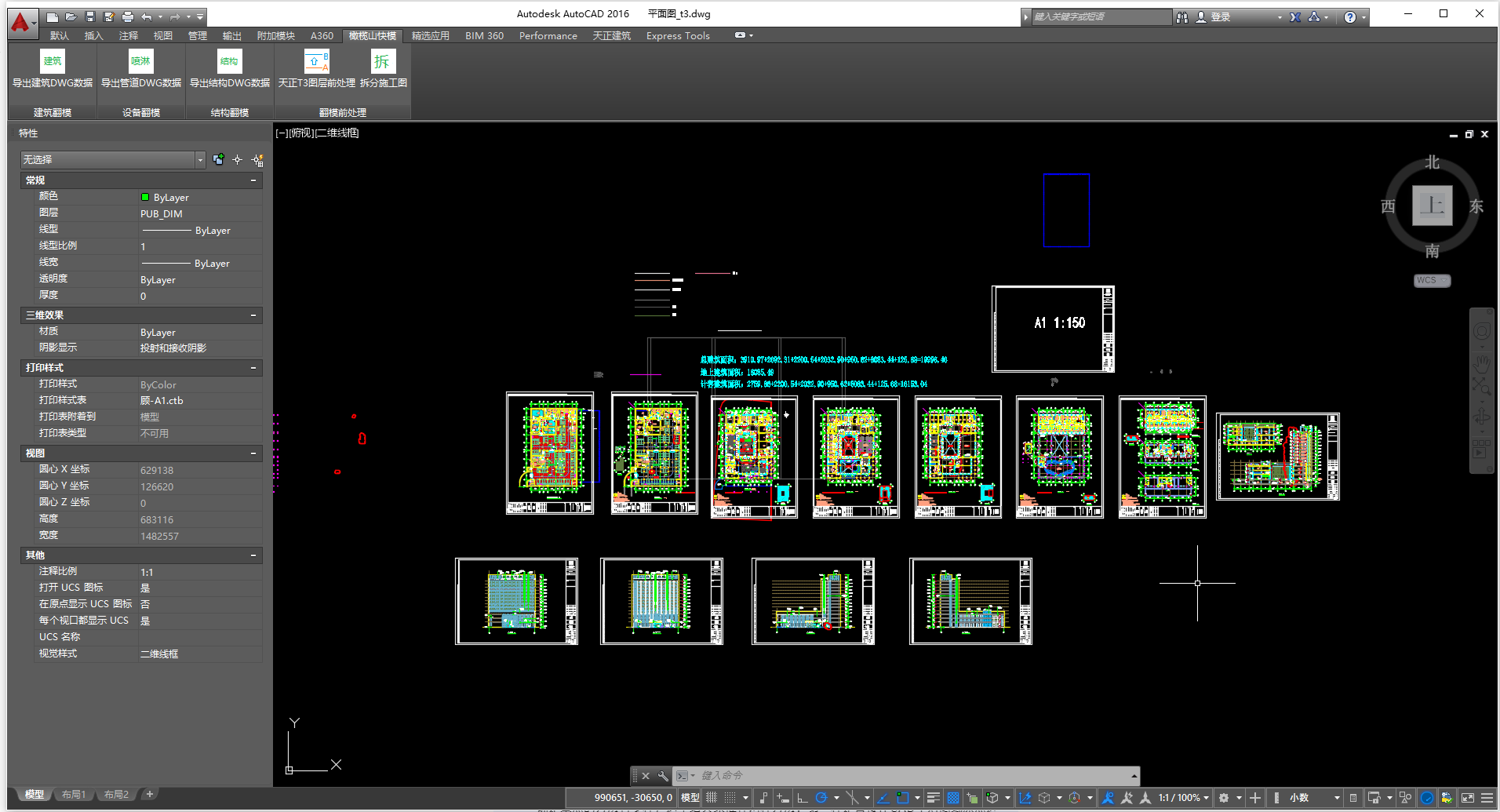Click the A1 1:150 title block drawing thumbnail
The width and height of the screenshot is (1500, 812).
click(1053, 329)
